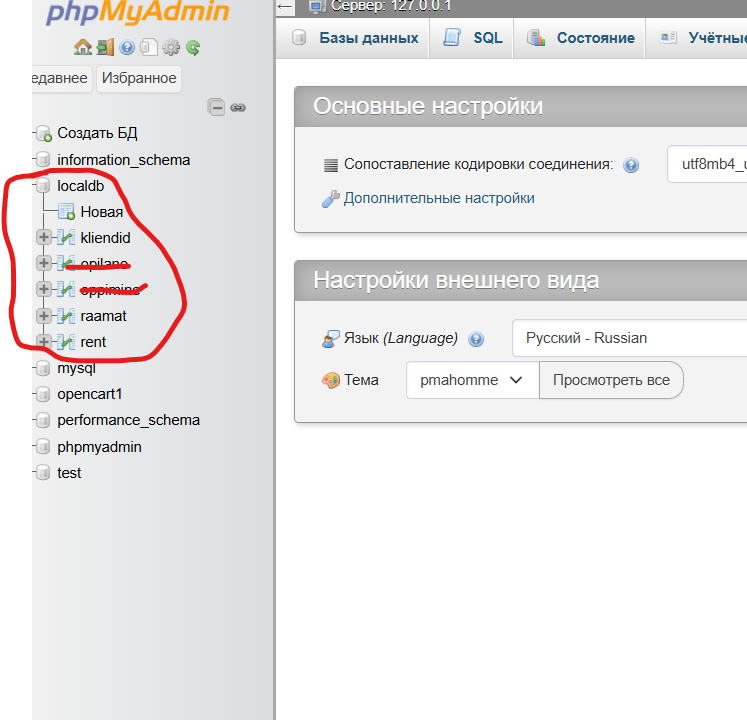This screenshot has height=720, width=747.
Task: Reload navigation panel with green refresh icon
Action: [x=193, y=47]
